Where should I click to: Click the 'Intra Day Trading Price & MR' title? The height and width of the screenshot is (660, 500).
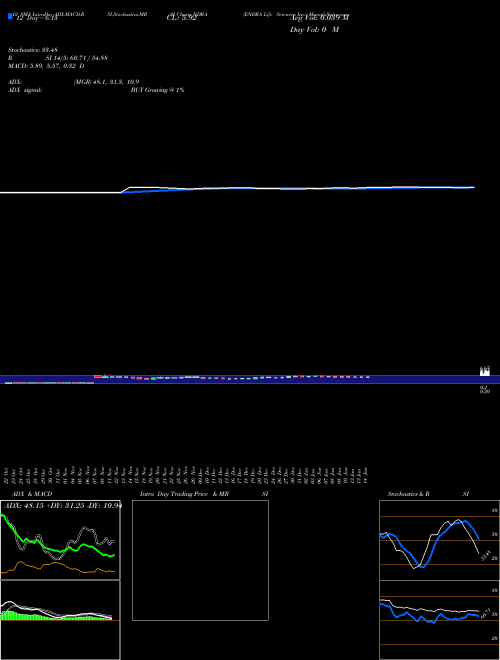[x=184, y=494]
